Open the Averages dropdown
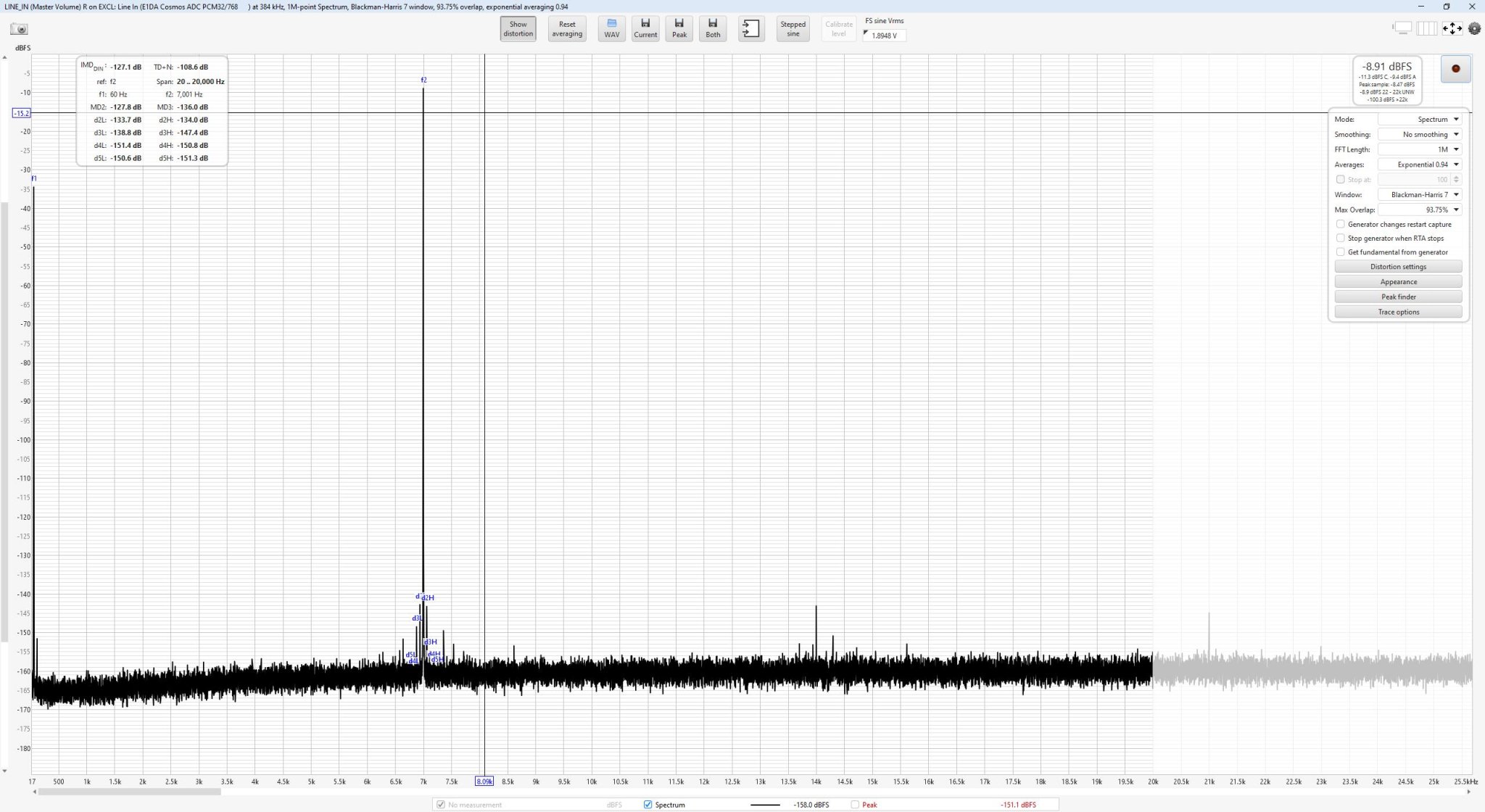Screen dimensions: 1485x812 [x=1420, y=165]
